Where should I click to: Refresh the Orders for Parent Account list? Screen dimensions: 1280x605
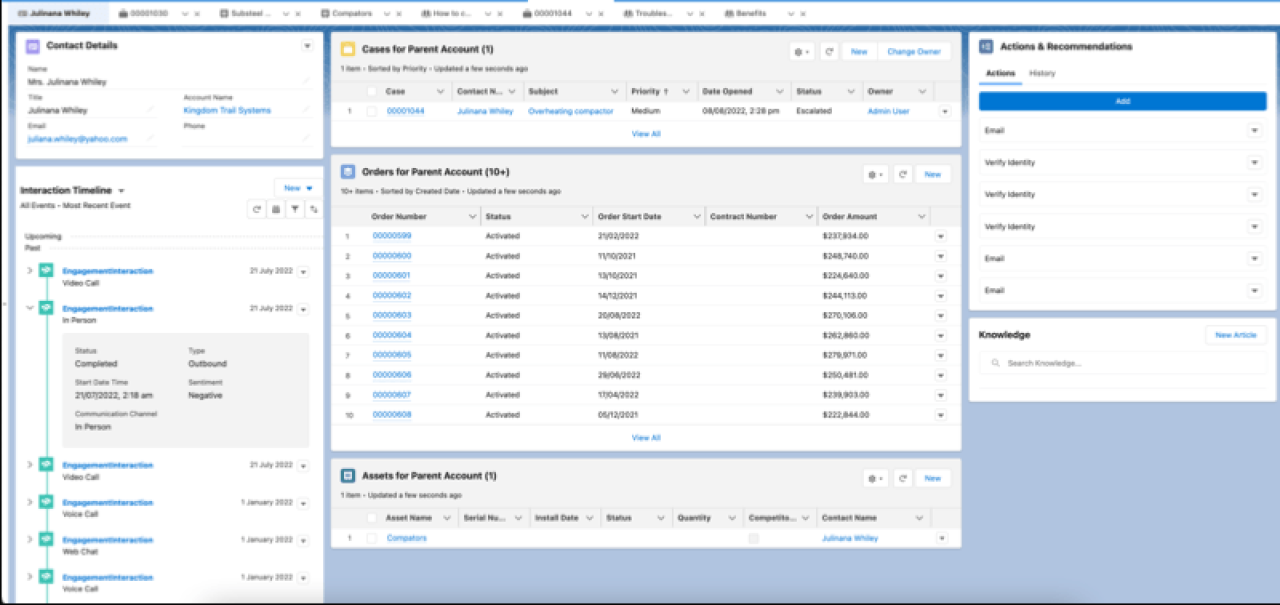coord(903,174)
